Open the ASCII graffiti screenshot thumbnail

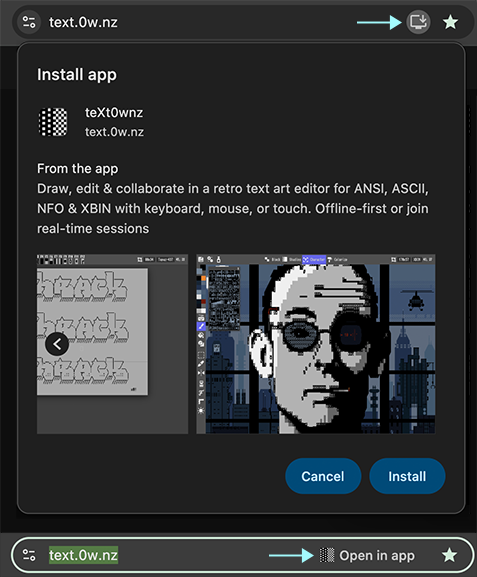point(112,344)
